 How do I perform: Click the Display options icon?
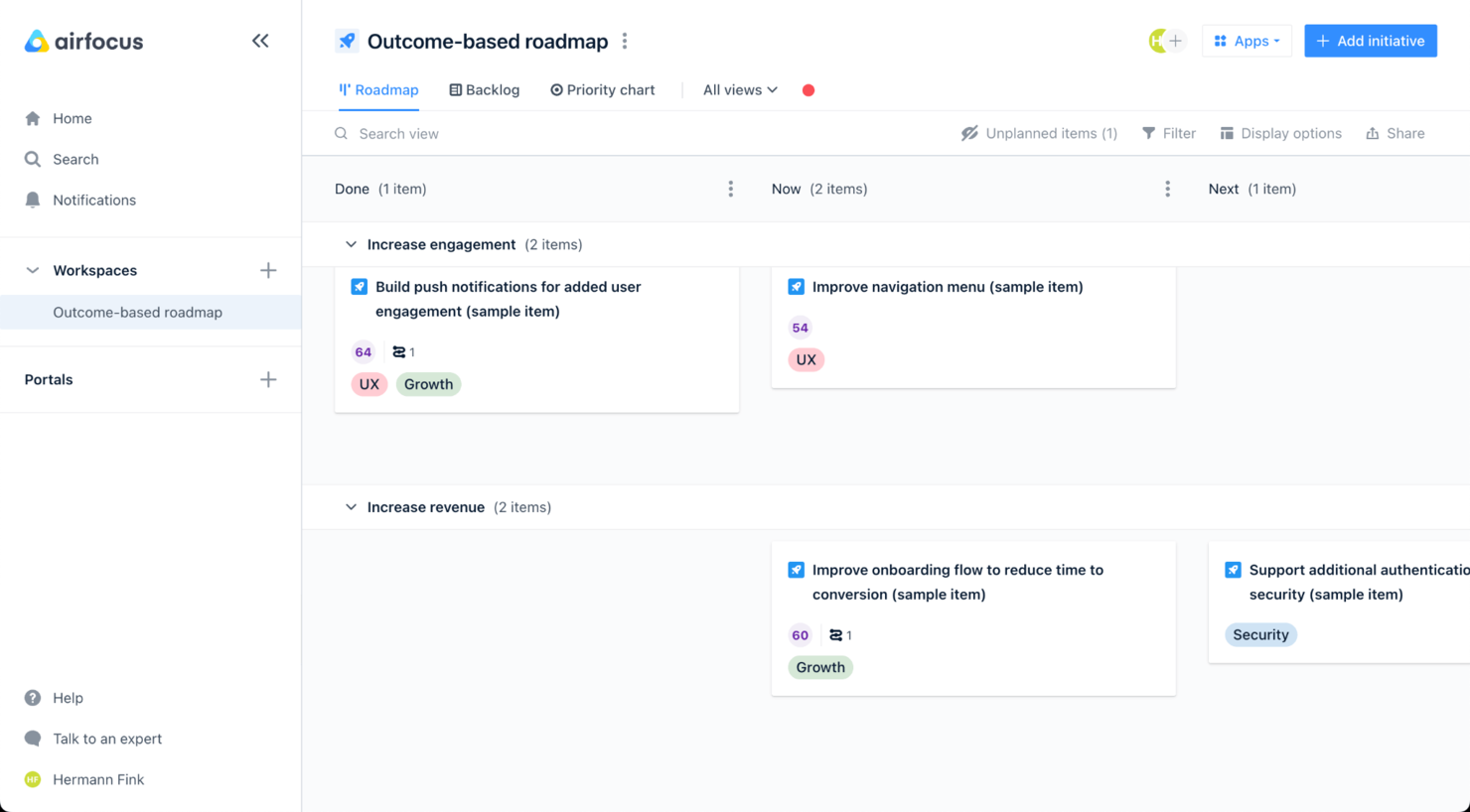[x=1228, y=132]
